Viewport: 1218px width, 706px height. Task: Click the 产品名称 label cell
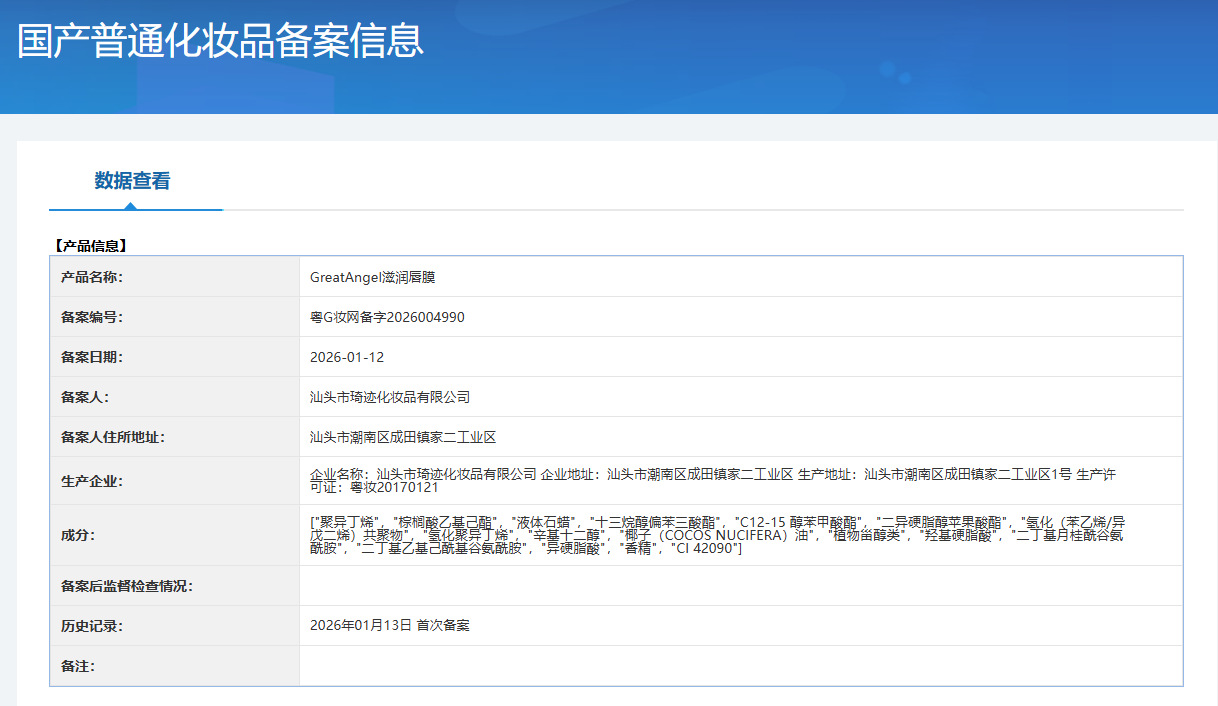click(x=175, y=277)
